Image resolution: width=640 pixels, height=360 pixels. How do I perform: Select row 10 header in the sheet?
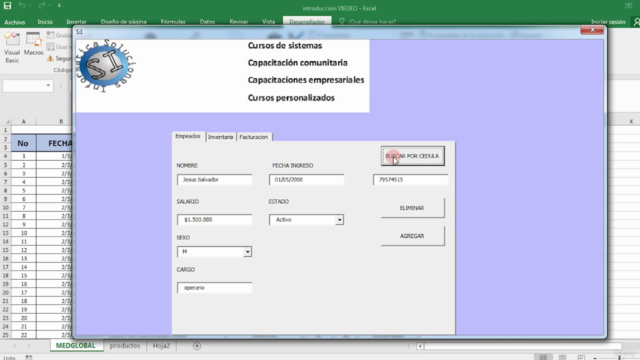click(6, 207)
